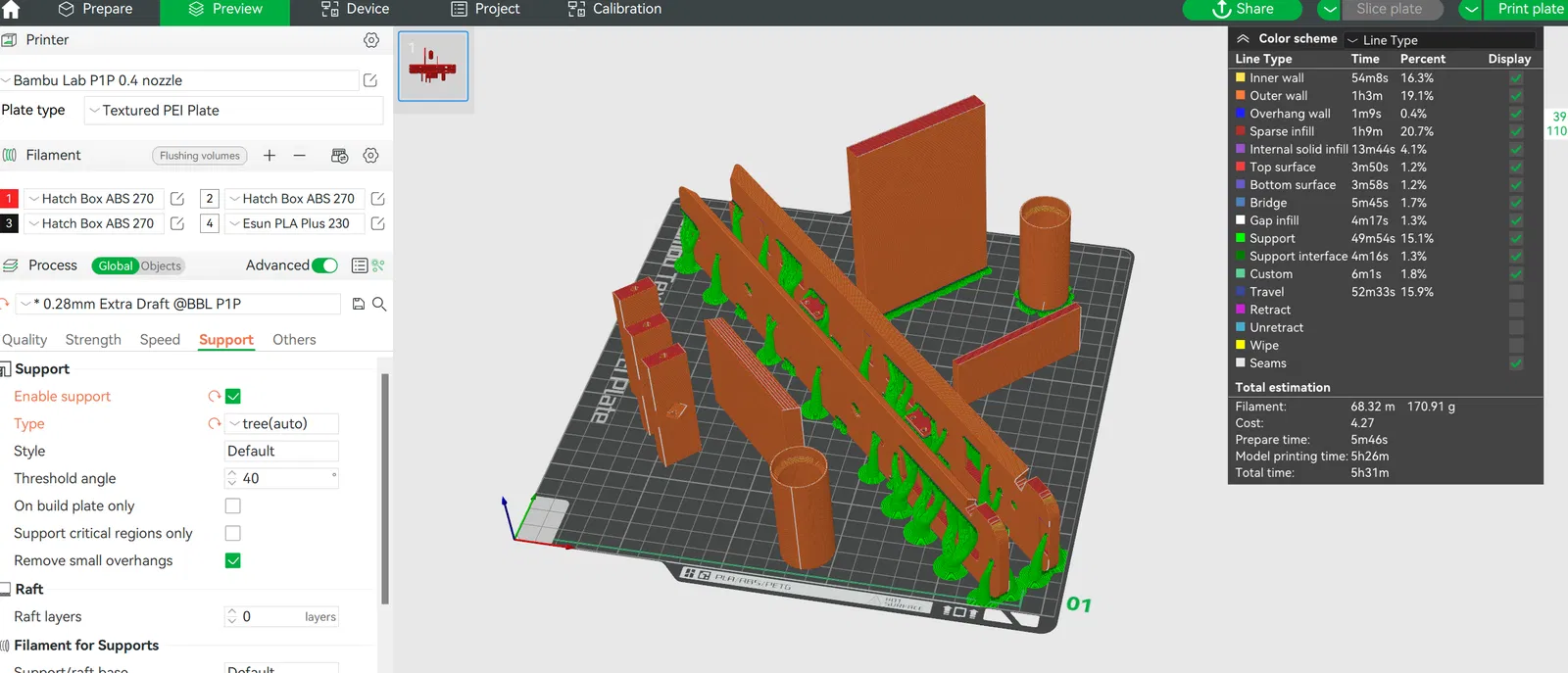Add a filament with plus icon
Screen dimensions: 1568x673
coord(269,156)
